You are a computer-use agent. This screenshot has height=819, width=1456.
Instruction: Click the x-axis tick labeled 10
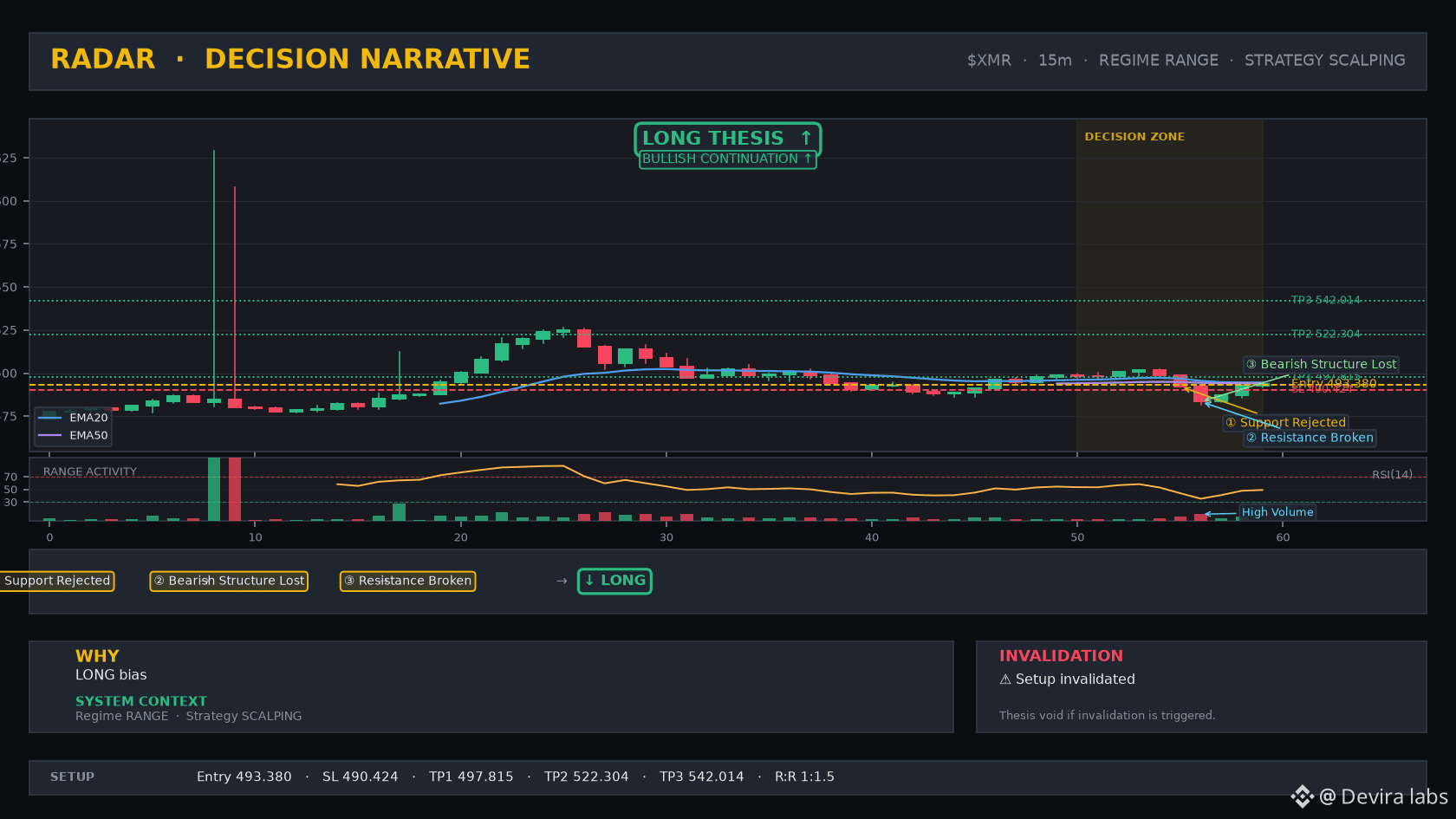[x=255, y=537]
